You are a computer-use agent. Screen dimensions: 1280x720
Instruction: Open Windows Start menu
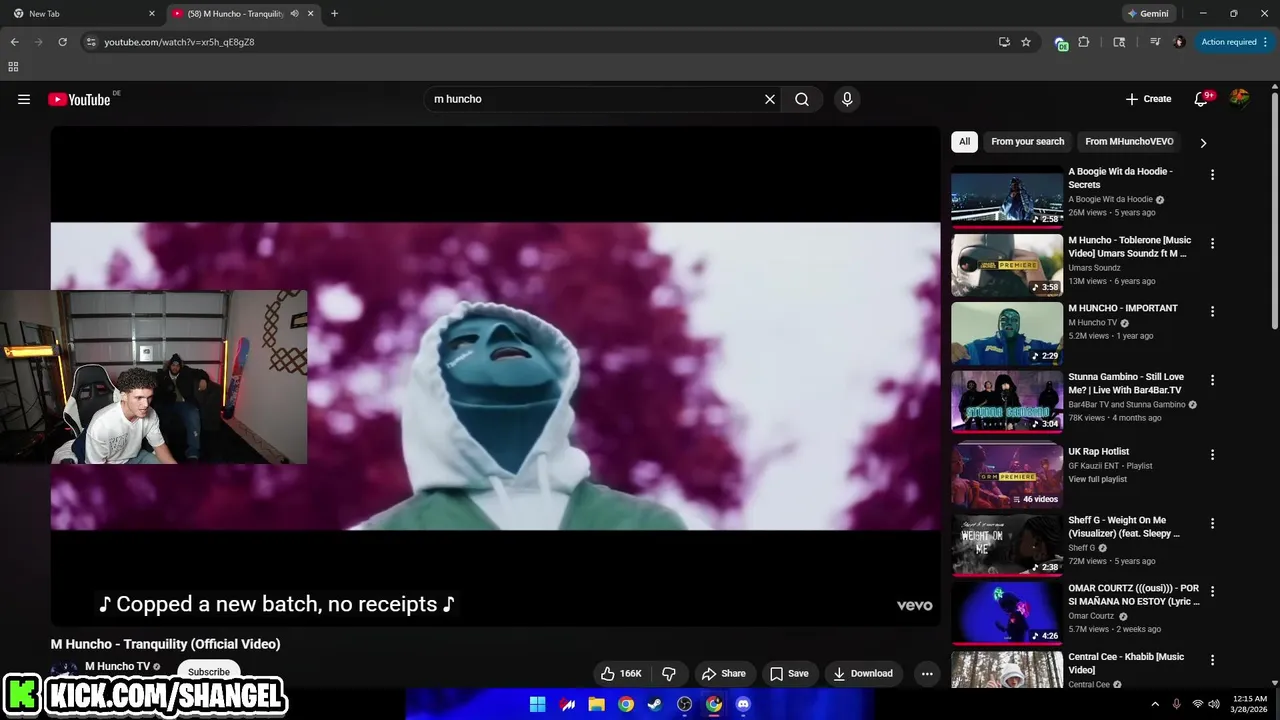(x=537, y=704)
